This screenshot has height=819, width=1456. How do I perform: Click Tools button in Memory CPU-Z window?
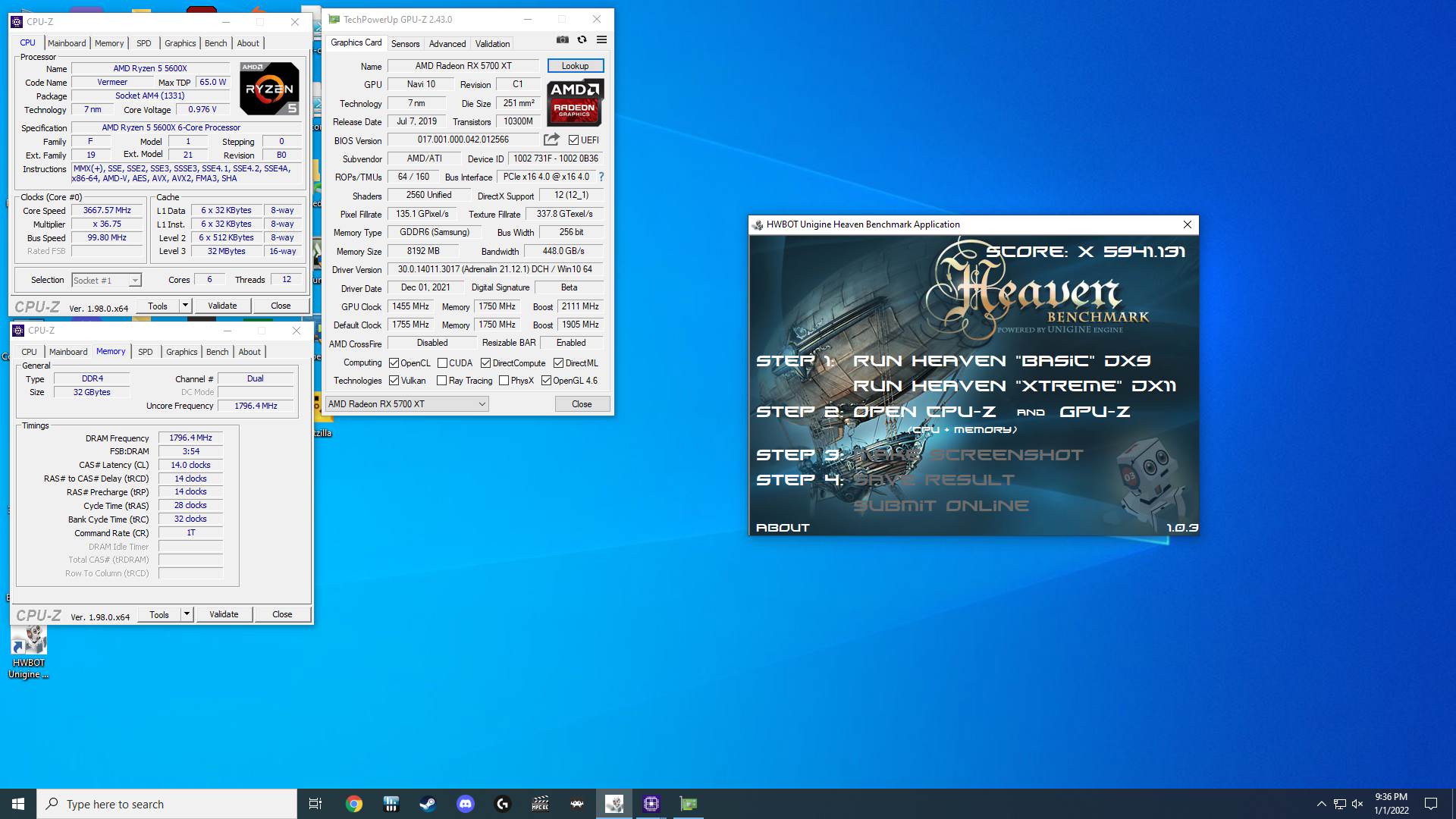[x=159, y=614]
